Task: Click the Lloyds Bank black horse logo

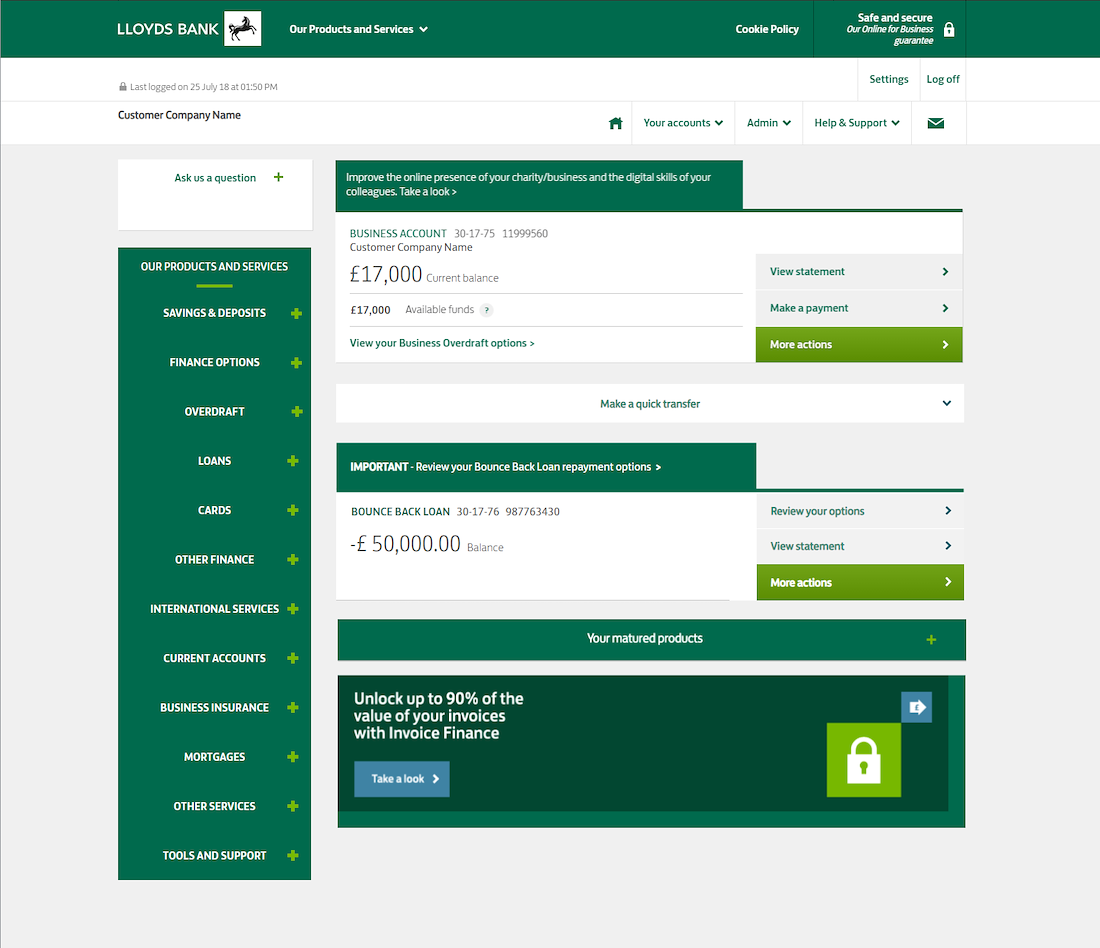Action: tap(242, 29)
